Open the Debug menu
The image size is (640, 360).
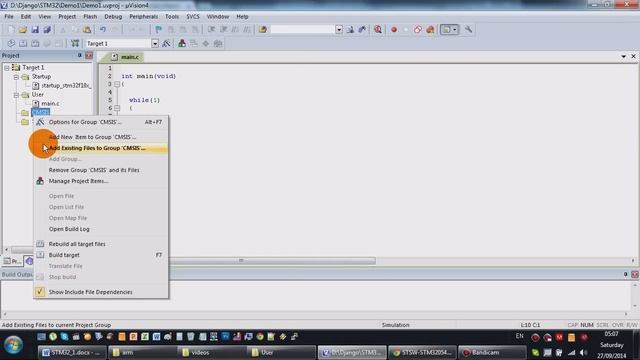click(113, 17)
